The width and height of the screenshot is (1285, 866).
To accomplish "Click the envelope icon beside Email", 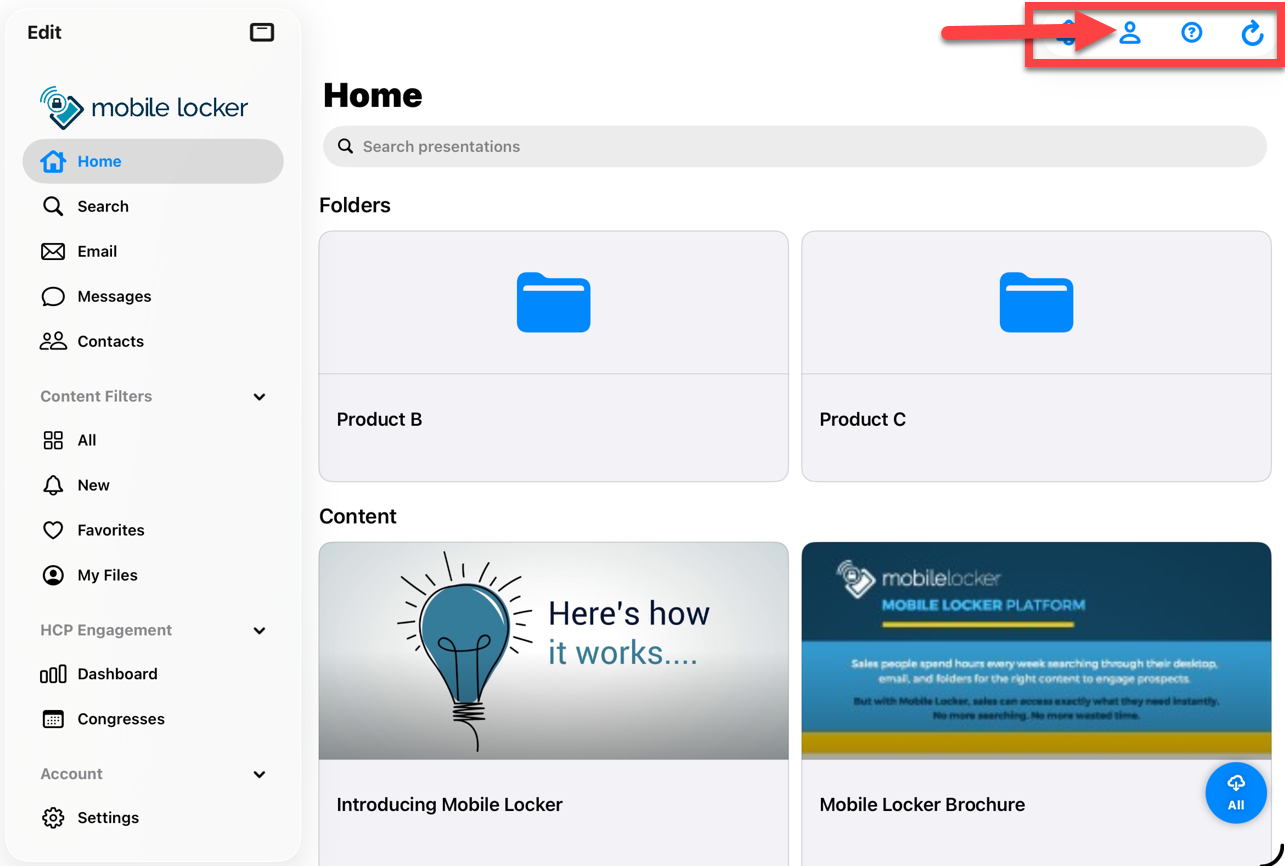I will (53, 251).
